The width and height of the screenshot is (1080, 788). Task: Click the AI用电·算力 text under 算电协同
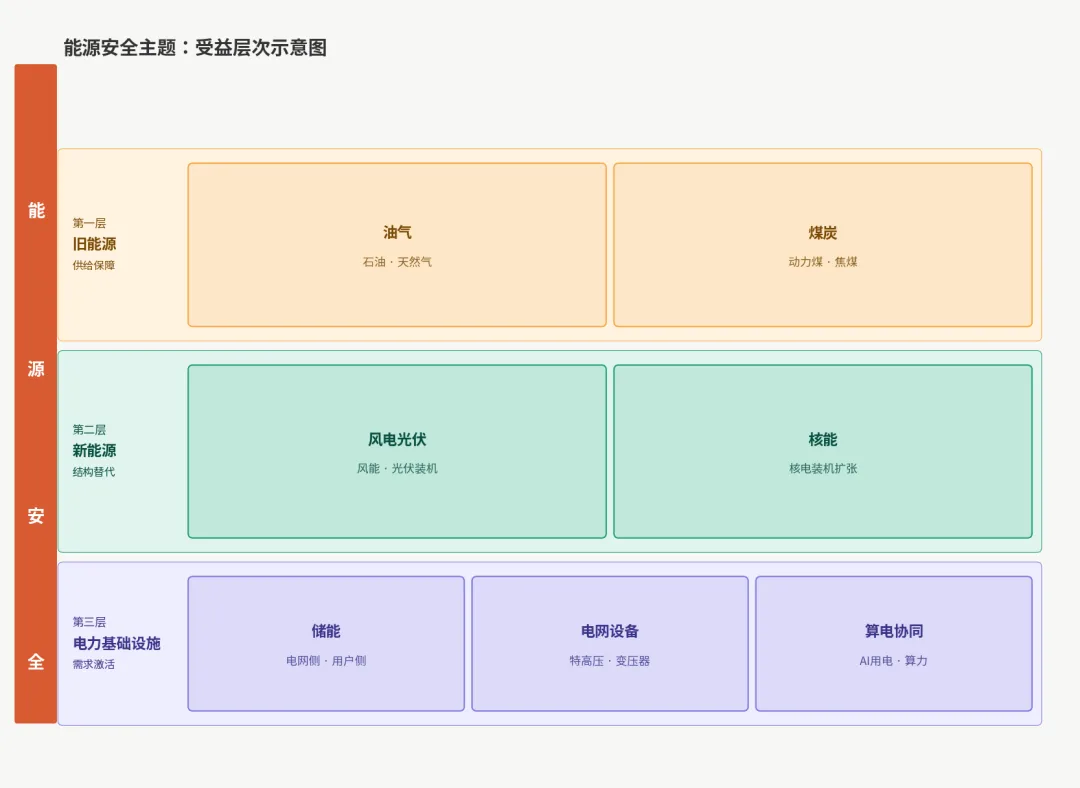pos(893,661)
